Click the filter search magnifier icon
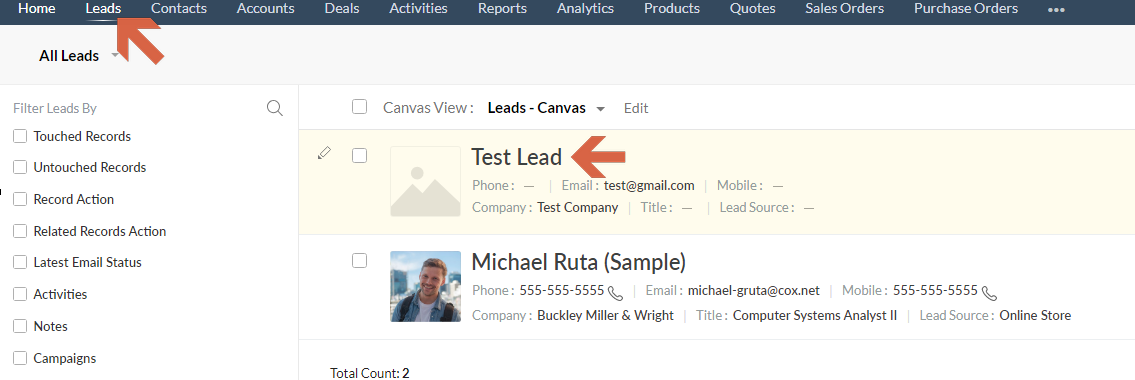1135x380 pixels. pyautogui.click(x=274, y=109)
